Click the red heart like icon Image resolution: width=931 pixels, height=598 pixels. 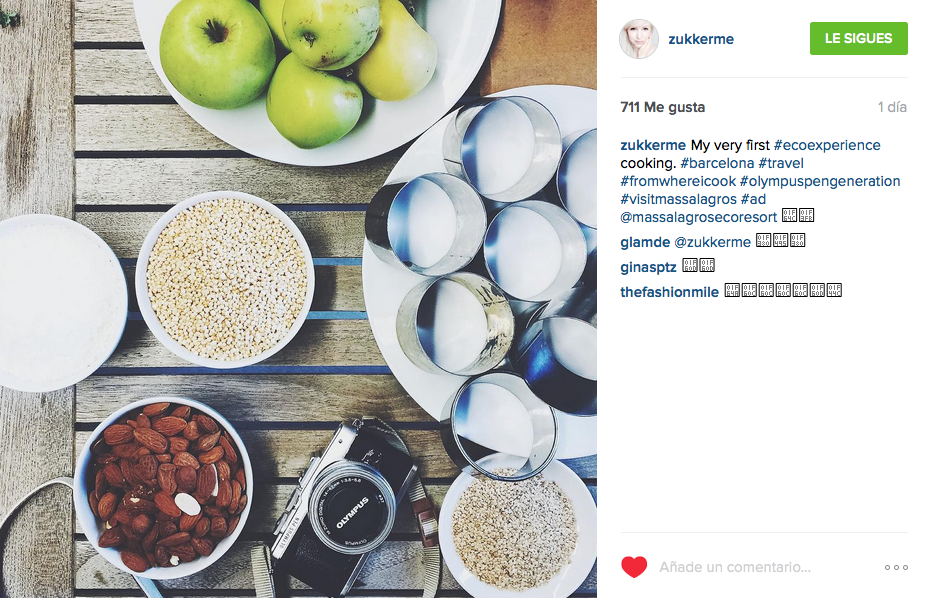pyautogui.click(x=634, y=567)
